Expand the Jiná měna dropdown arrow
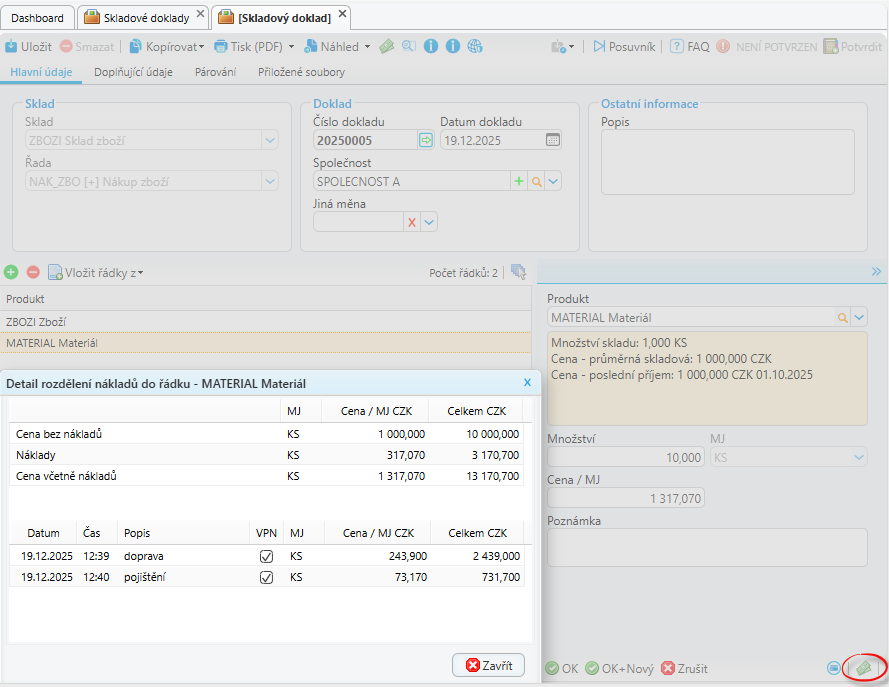 click(429, 222)
